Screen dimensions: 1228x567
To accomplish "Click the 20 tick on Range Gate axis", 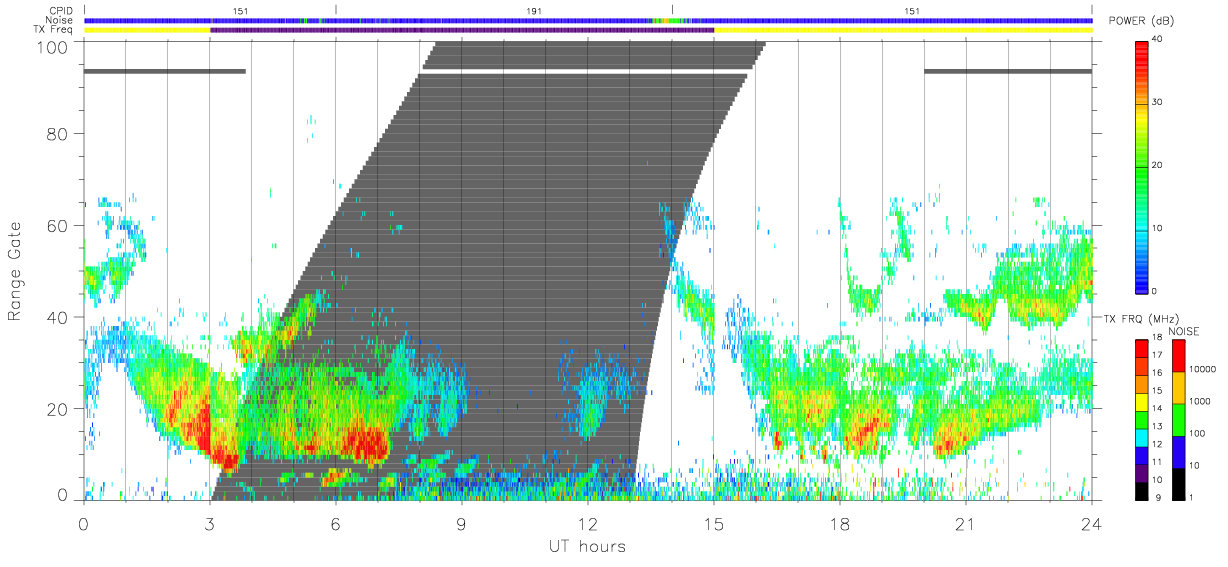I will point(57,409).
